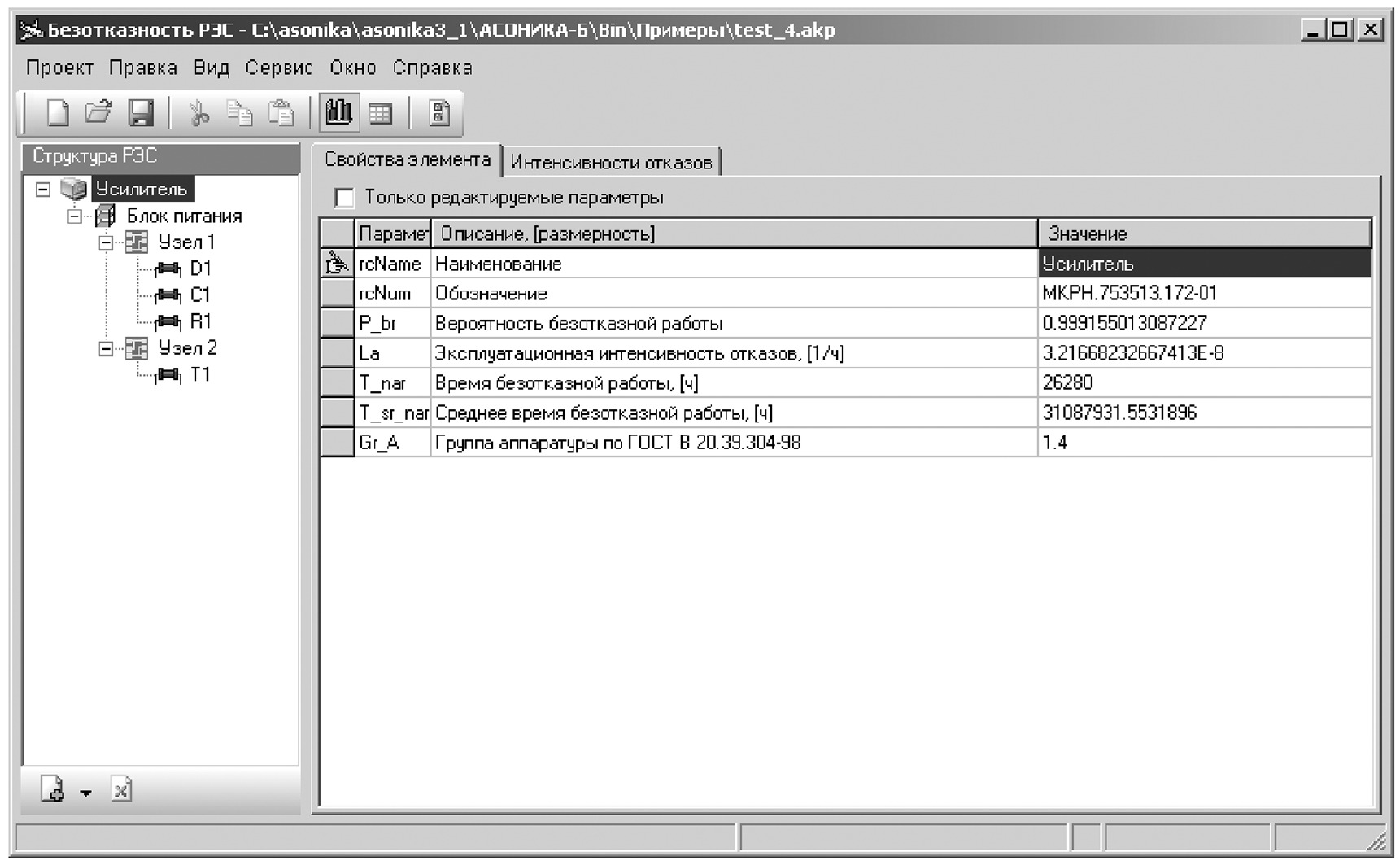Viewport: 1400px width, 865px height.
Task: Click value 0.999155013087227
Action: 1206,323
